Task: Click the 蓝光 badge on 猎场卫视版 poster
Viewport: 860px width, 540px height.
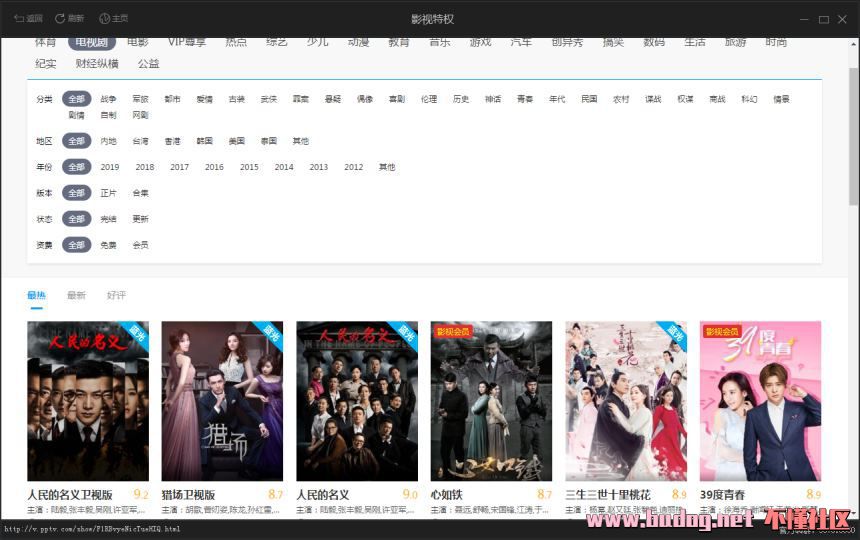Action: [x=271, y=333]
